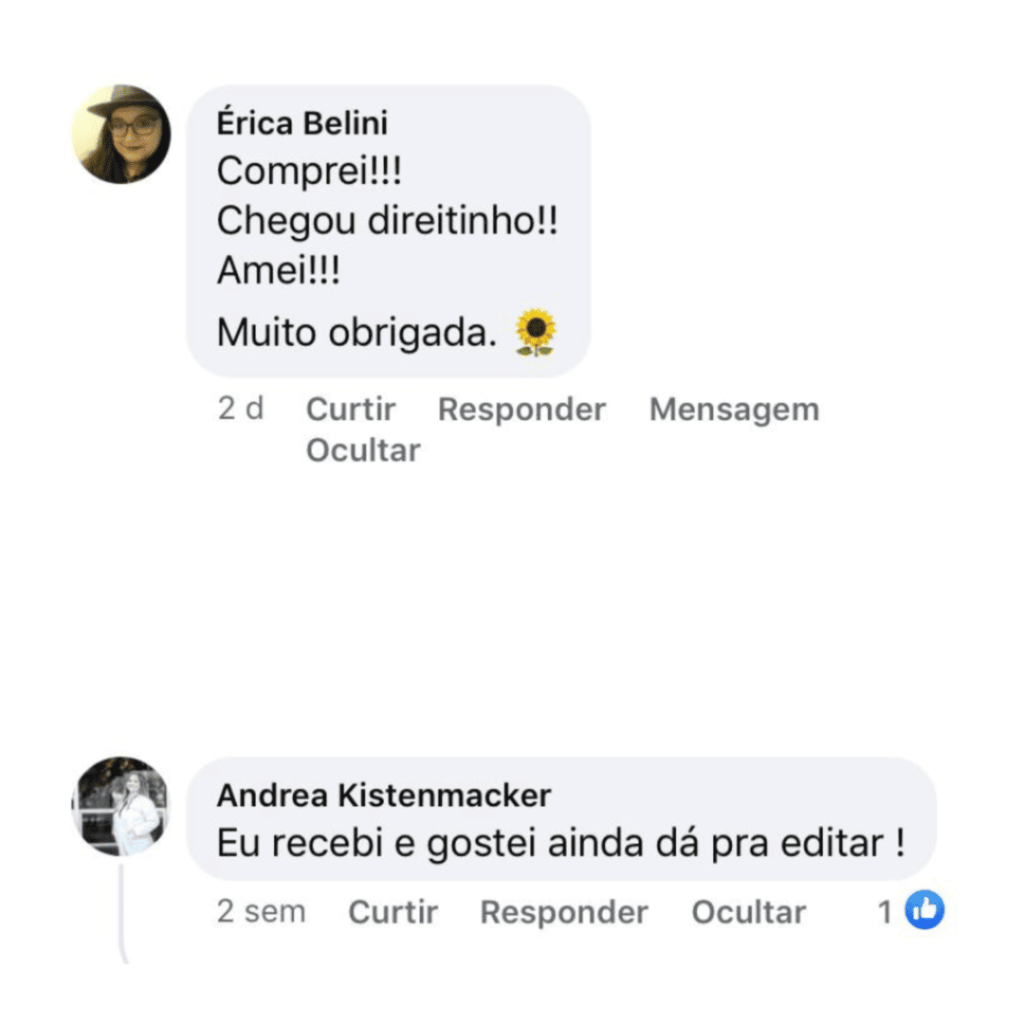Expand replies via thread line below Andrea's avatar
1024x1024 pixels.
[x=122, y=913]
